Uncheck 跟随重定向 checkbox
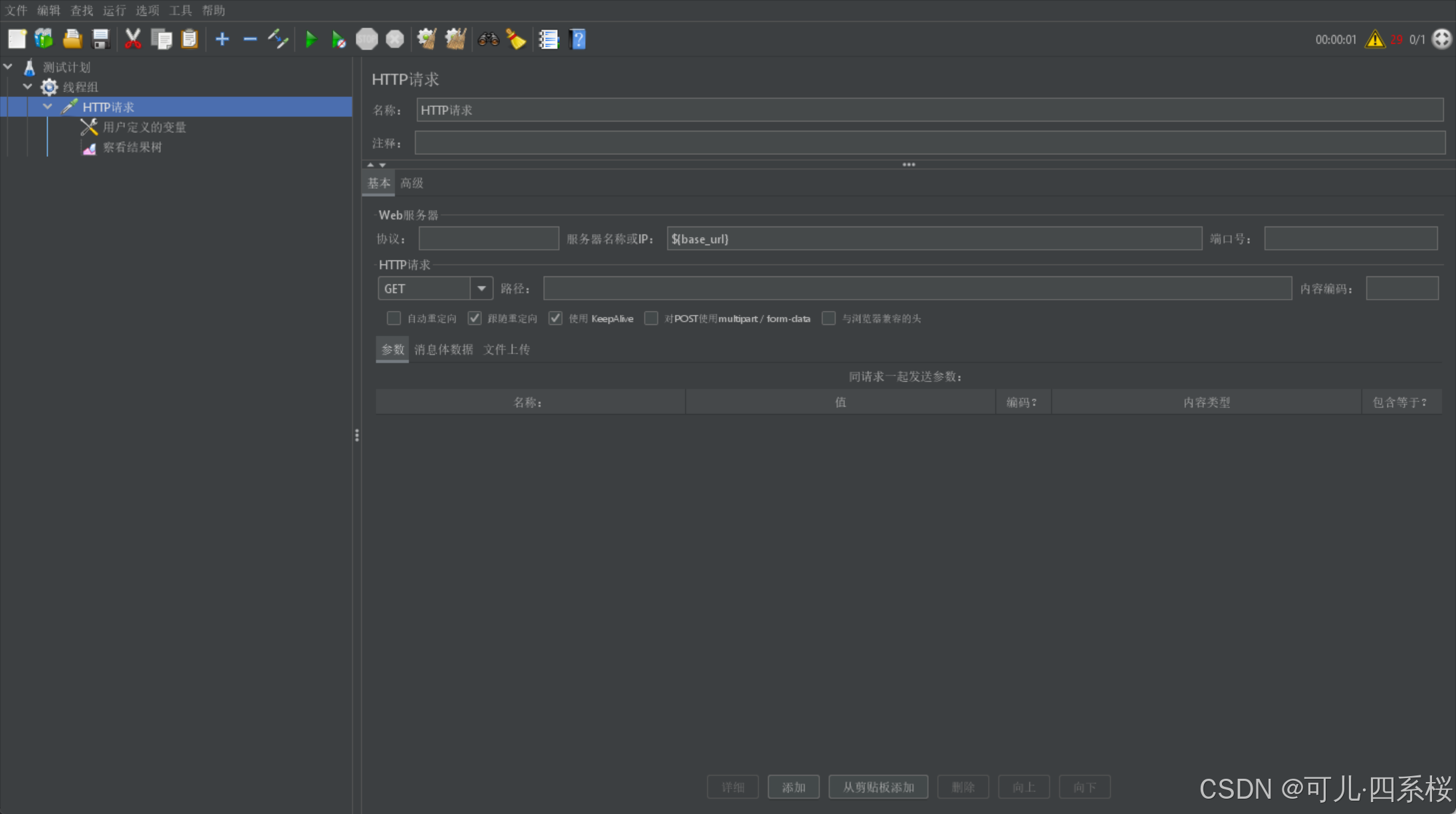The image size is (1456, 814). coord(474,318)
